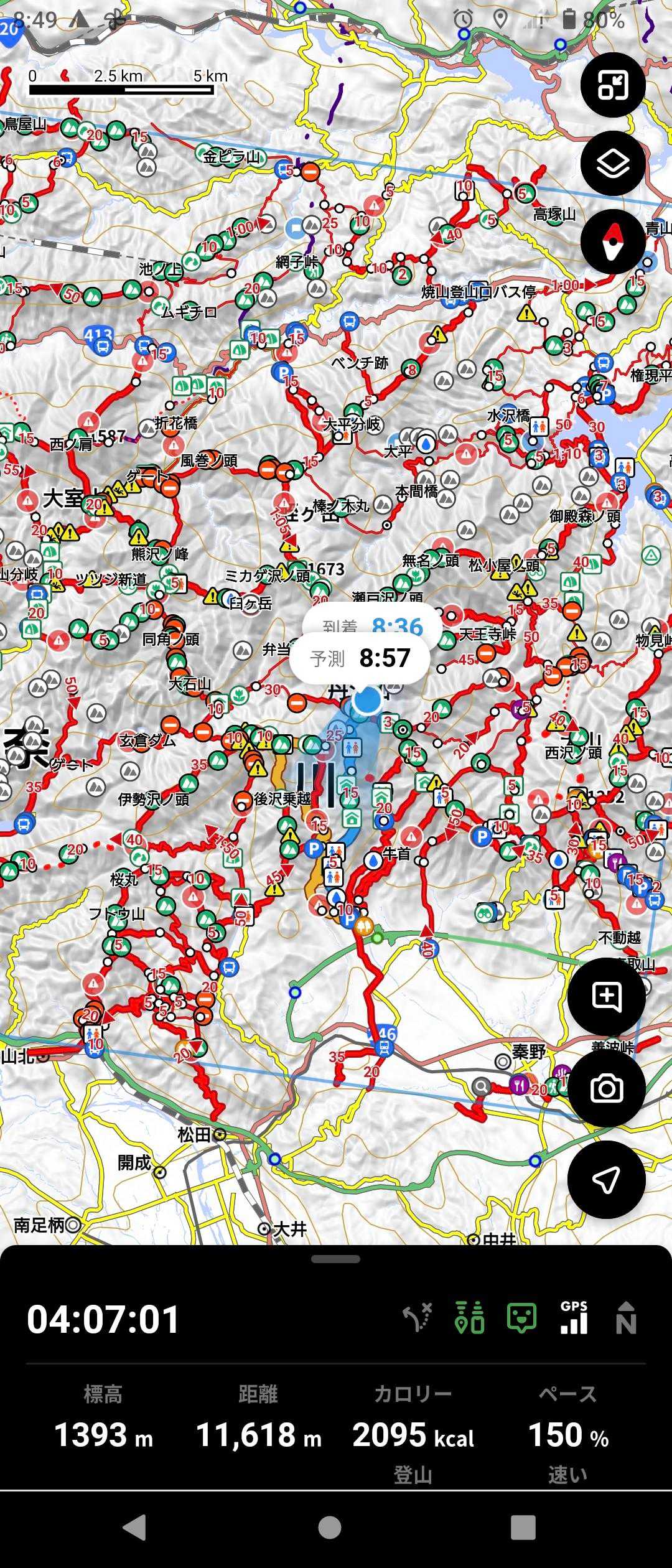Tap the compass orientation button
Image resolution: width=672 pixels, height=1568 pixels.
612,242
